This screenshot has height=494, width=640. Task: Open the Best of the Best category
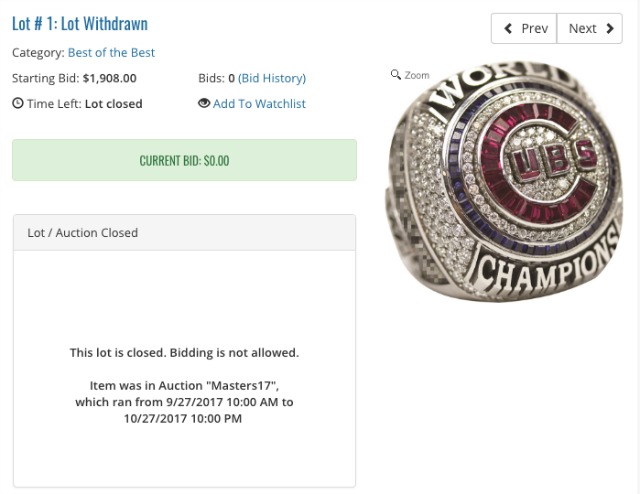(111, 52)
